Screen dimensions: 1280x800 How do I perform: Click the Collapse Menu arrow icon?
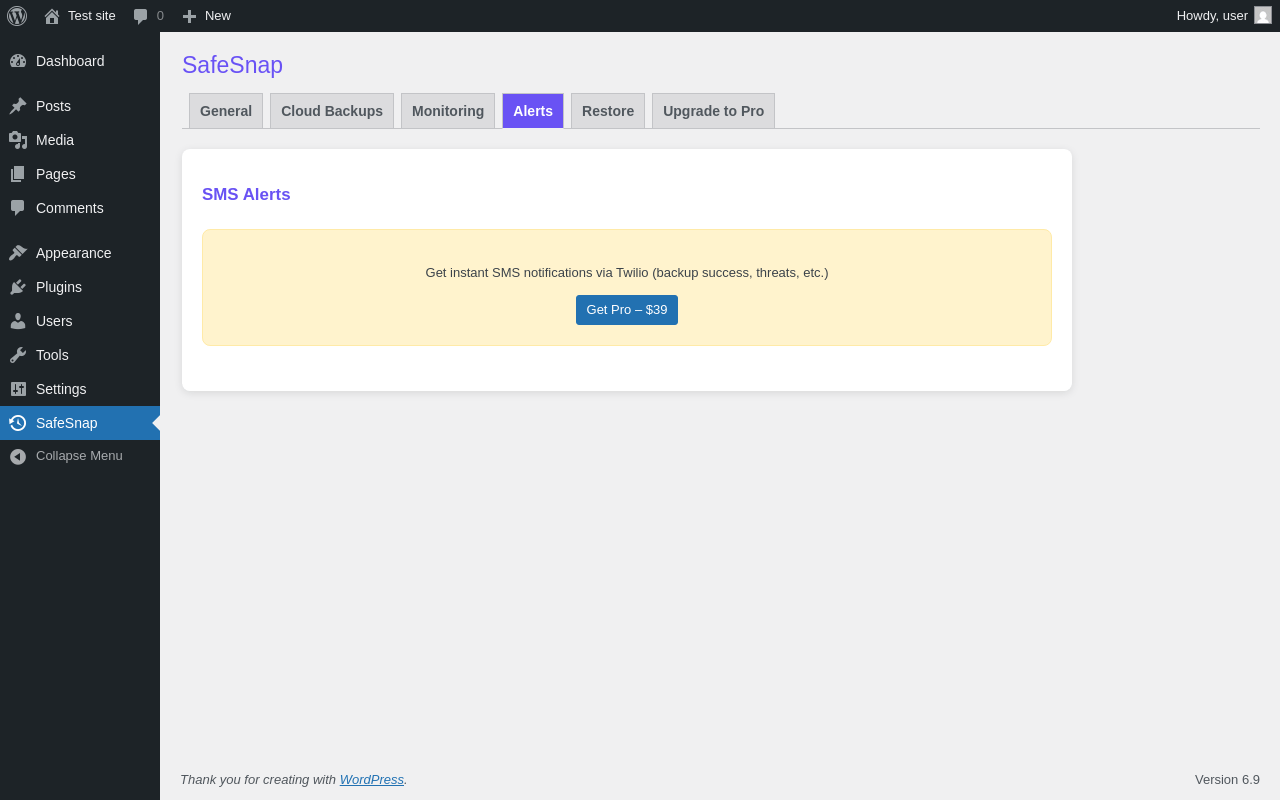point(18,456)
